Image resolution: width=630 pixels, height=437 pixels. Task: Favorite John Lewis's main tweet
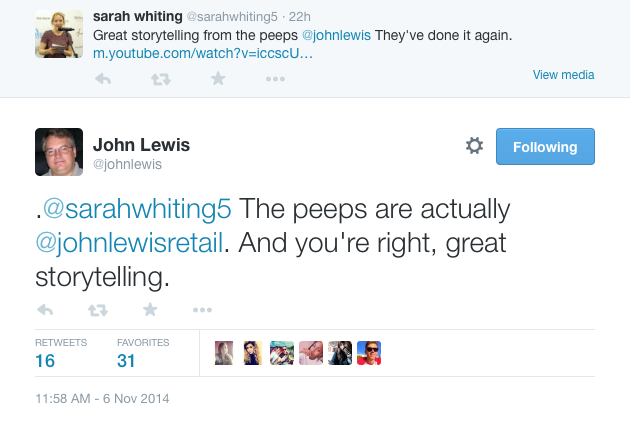(150, 310)
